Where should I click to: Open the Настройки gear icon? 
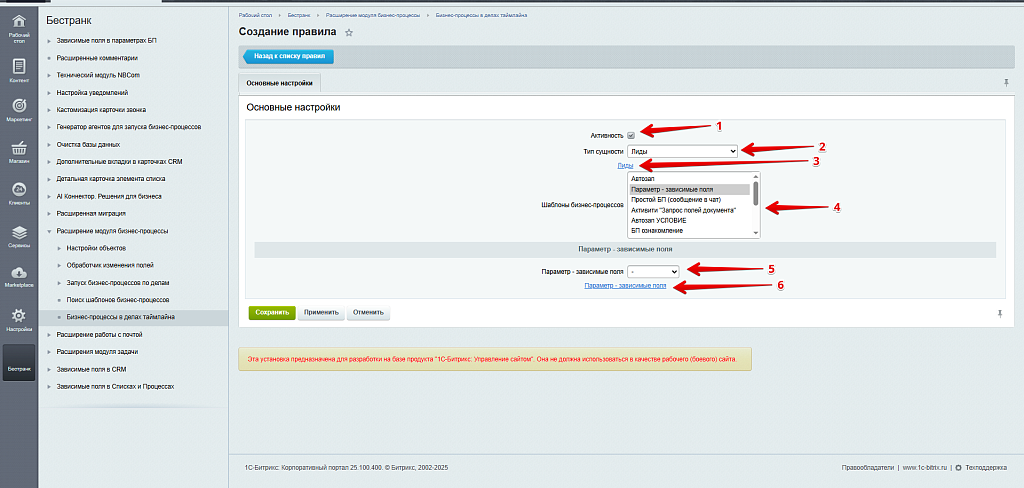click(x=18, y=318)
